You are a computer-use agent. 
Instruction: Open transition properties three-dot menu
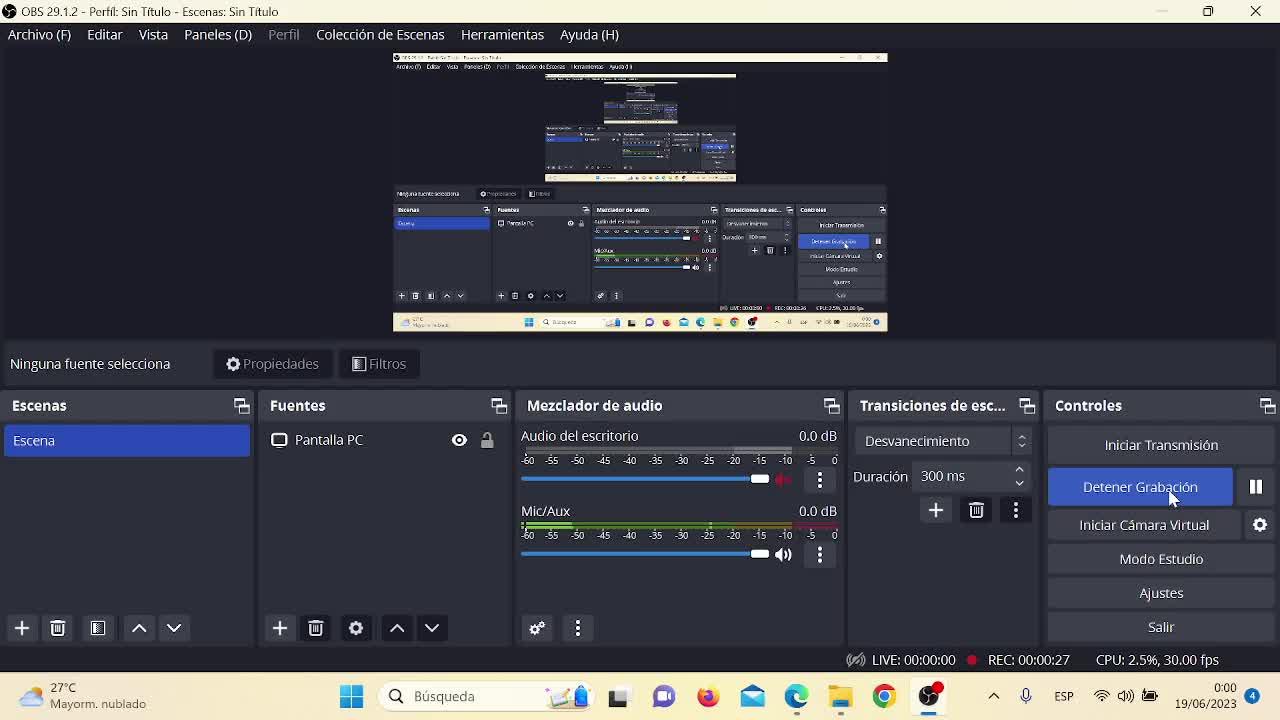(x=1016, y=511)
